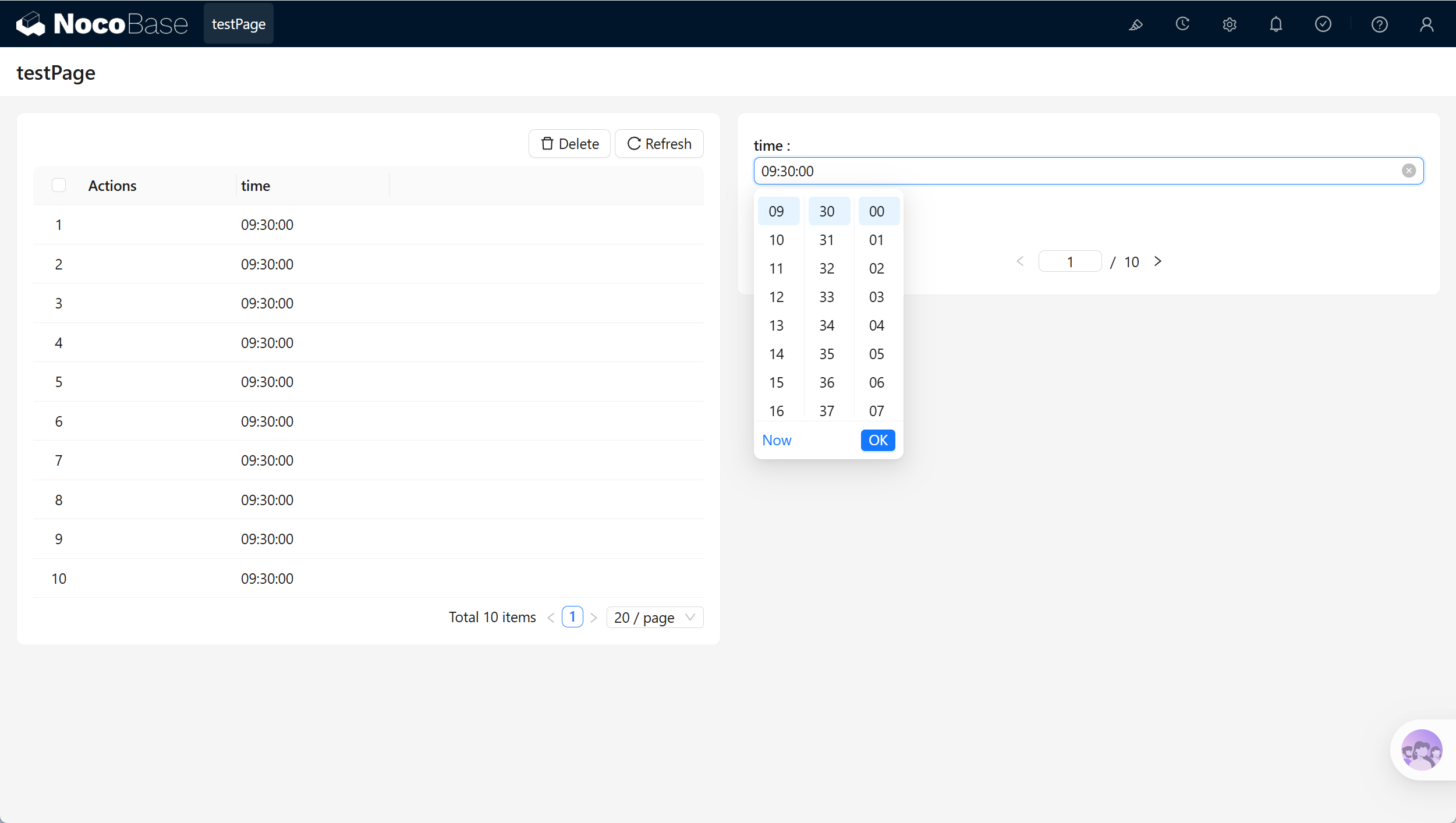Go to next record with right chevron
The width and height of the screenshot is (1456, 823).
(x=1158, y=261)
